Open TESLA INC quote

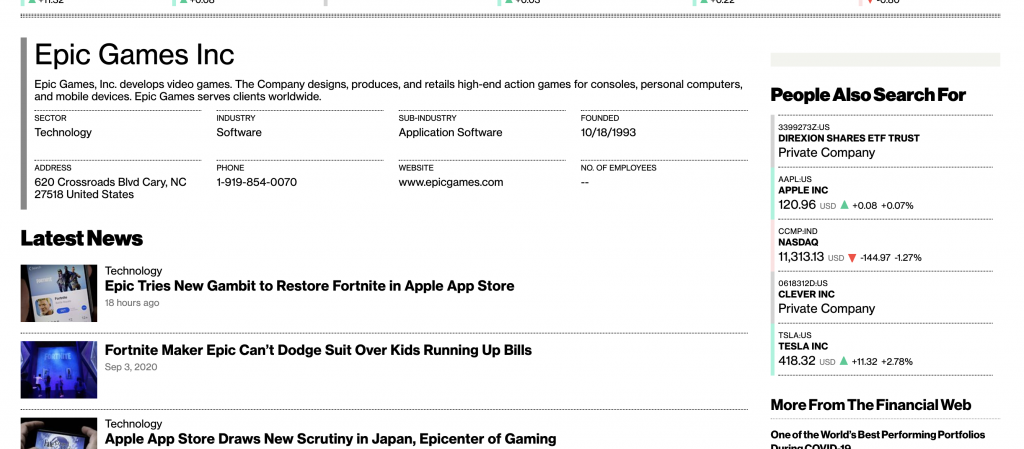(x=803, y=347)
